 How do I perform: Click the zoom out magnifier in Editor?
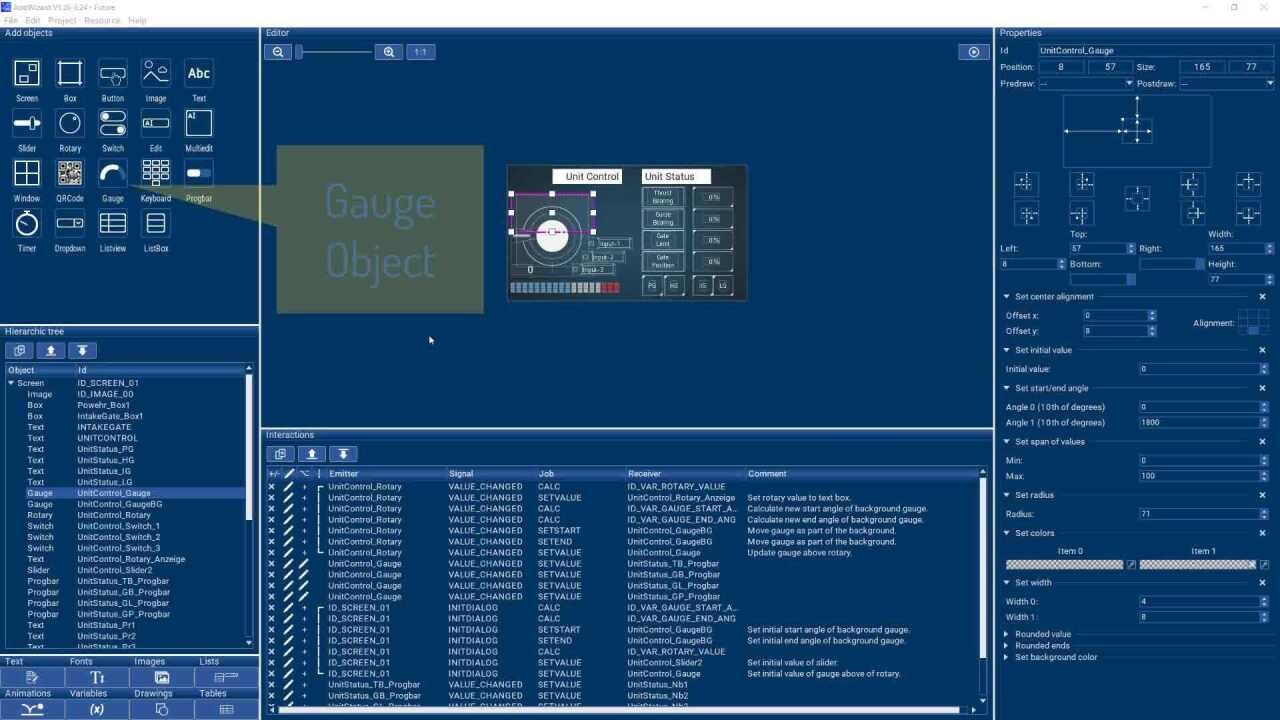(278, 52)
